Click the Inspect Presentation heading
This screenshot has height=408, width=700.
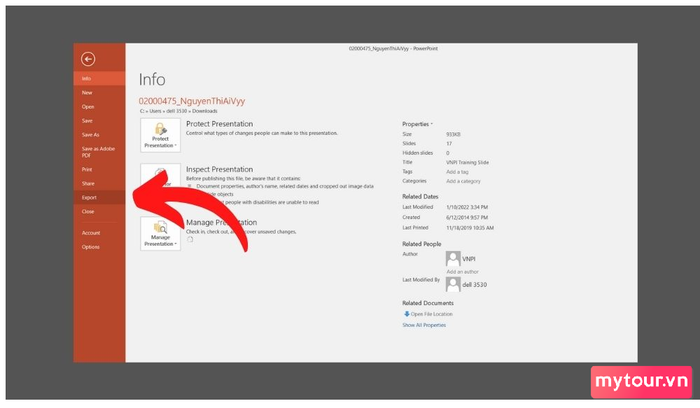(x=219, y=169)
